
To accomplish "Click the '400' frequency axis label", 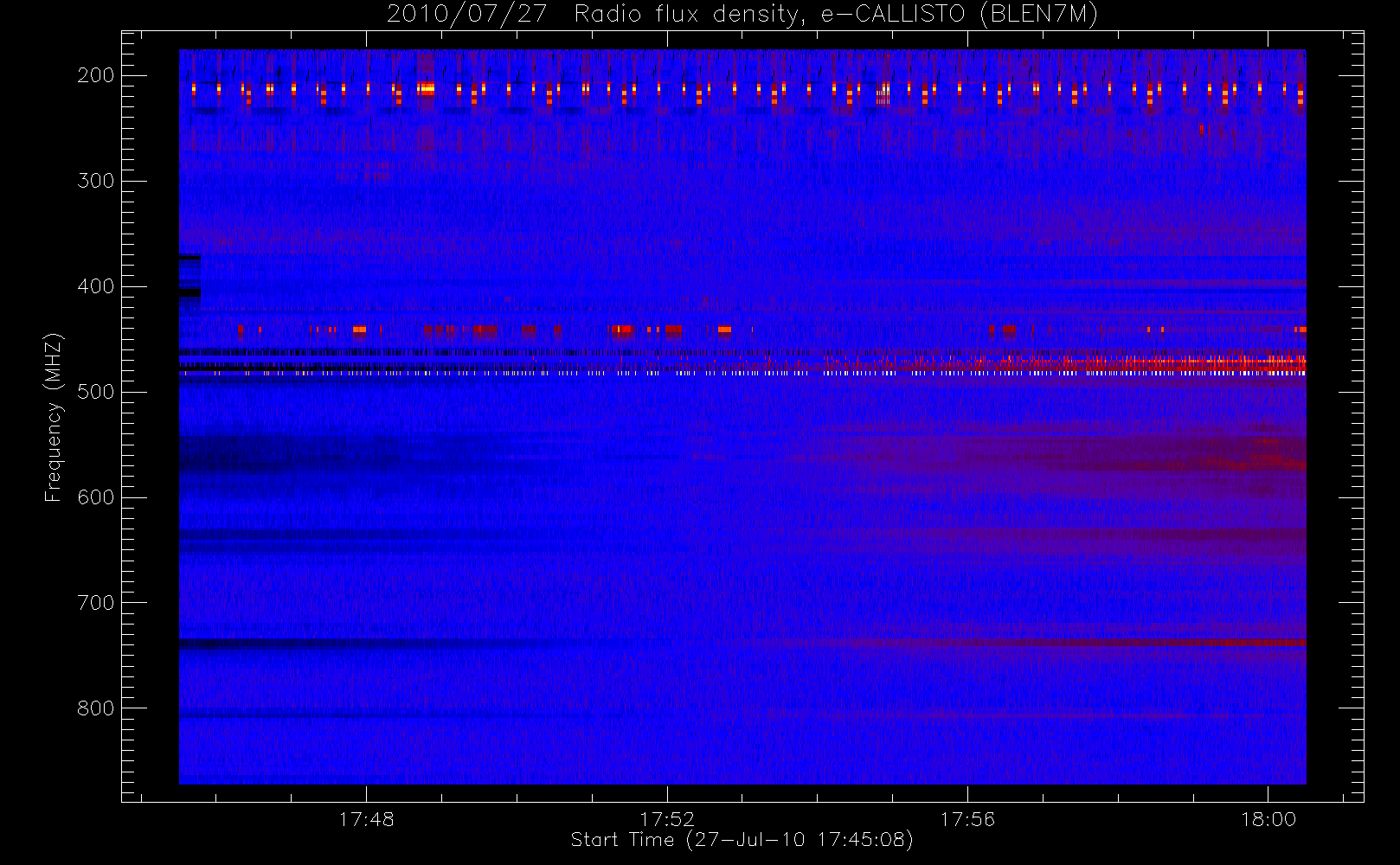I will click(x=96, y=286).
